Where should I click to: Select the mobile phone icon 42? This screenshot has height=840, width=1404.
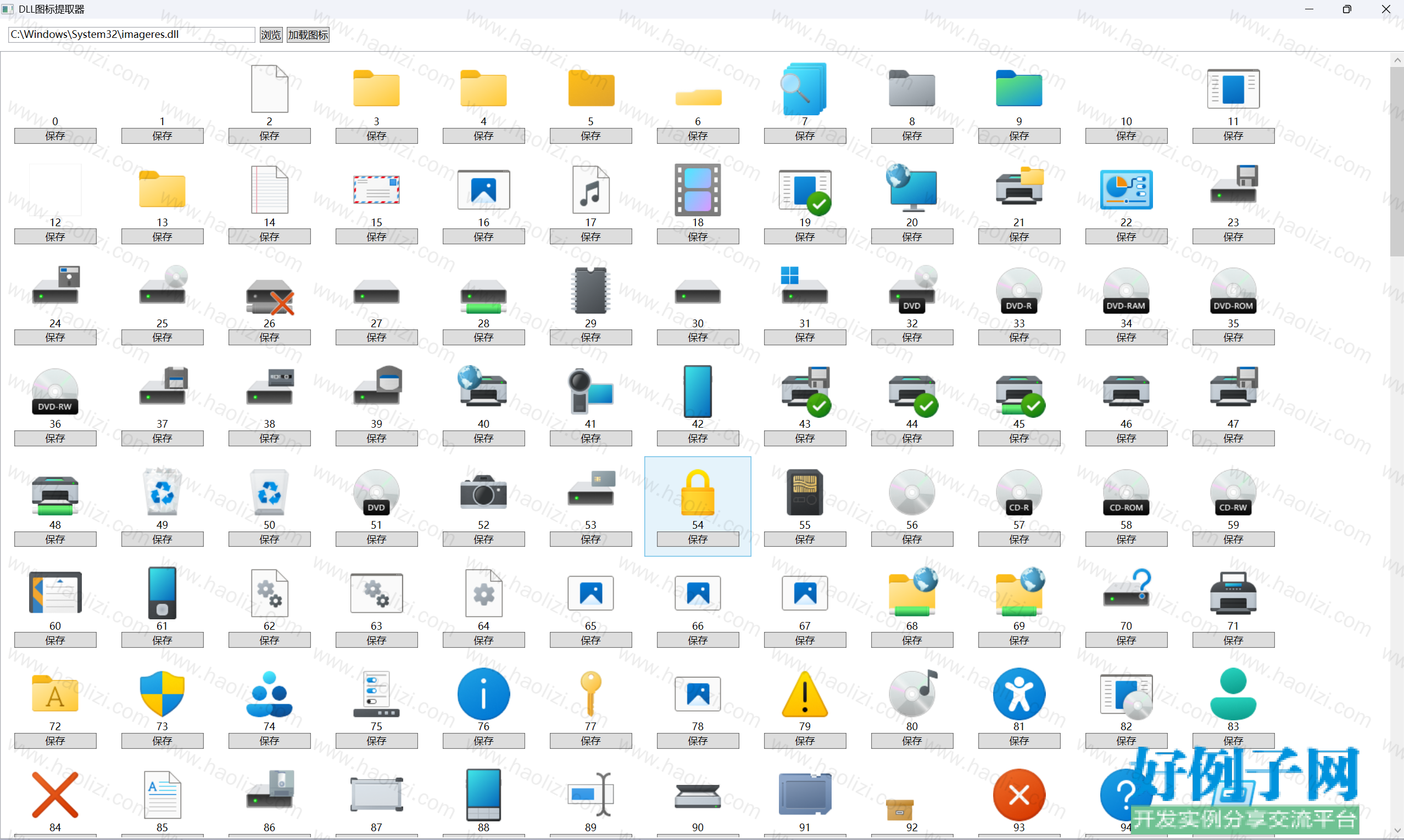pyautogui.click(x=698, y=391)
